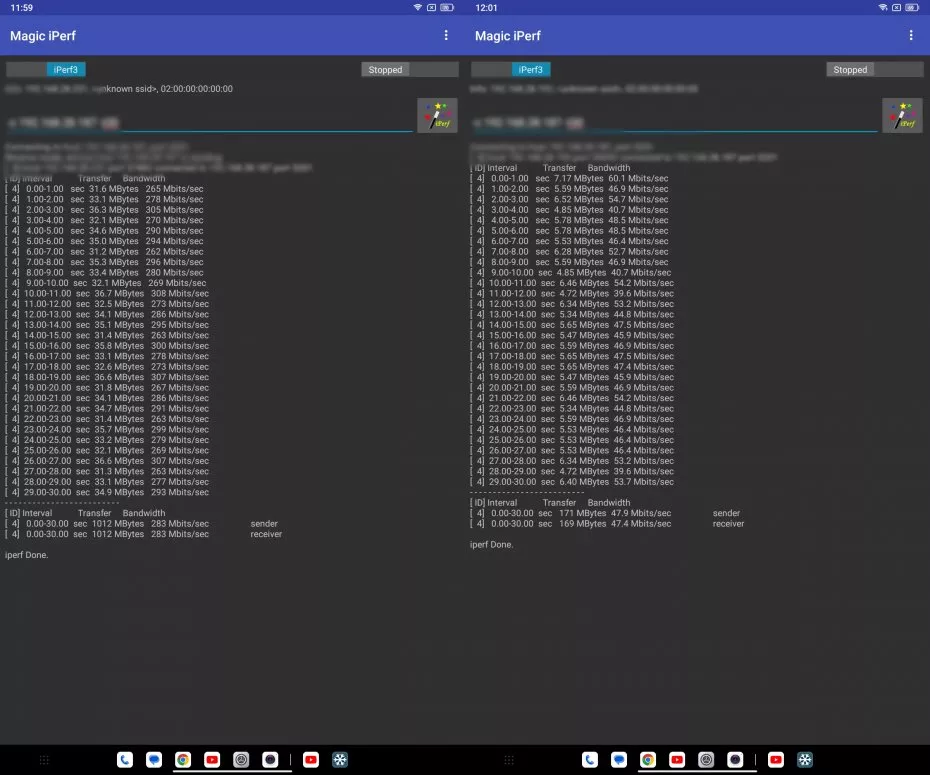Open the overflow menu in the right Magic iPerf window
Viewport: 930px width, 775px height.
point(911,36)
